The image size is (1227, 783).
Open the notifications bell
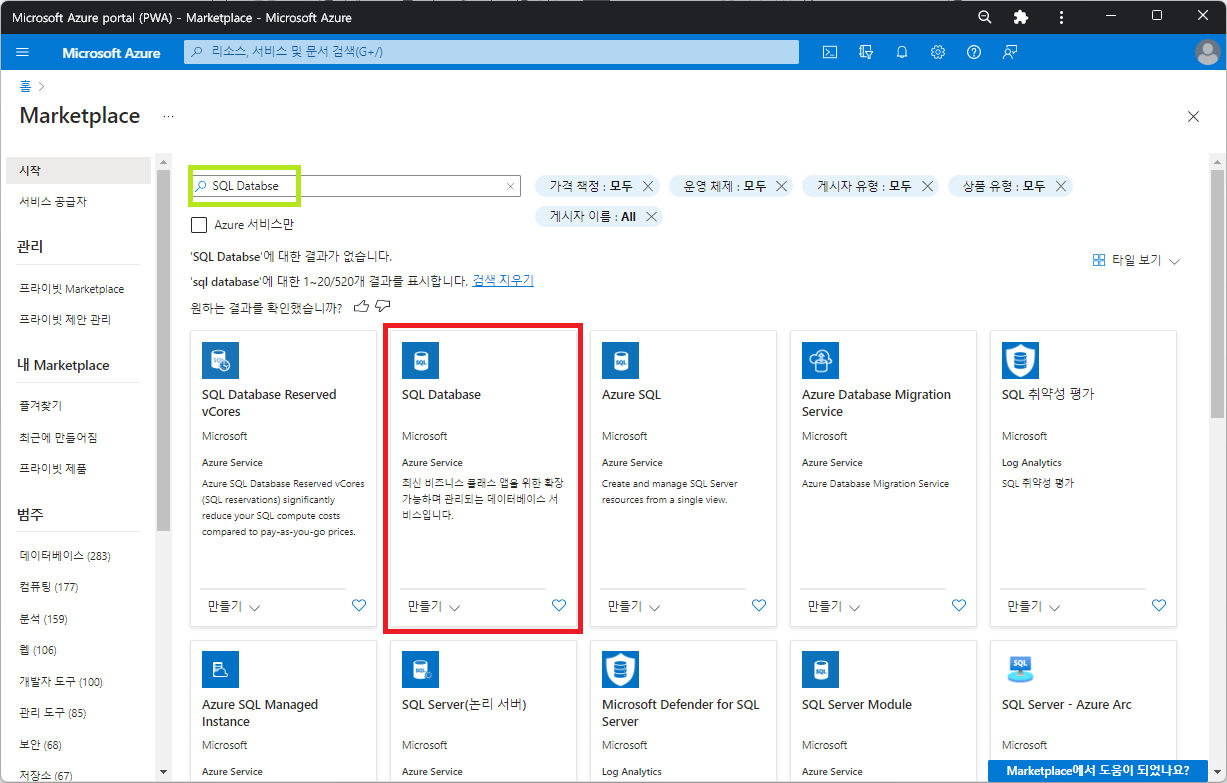tap(902, 53)
